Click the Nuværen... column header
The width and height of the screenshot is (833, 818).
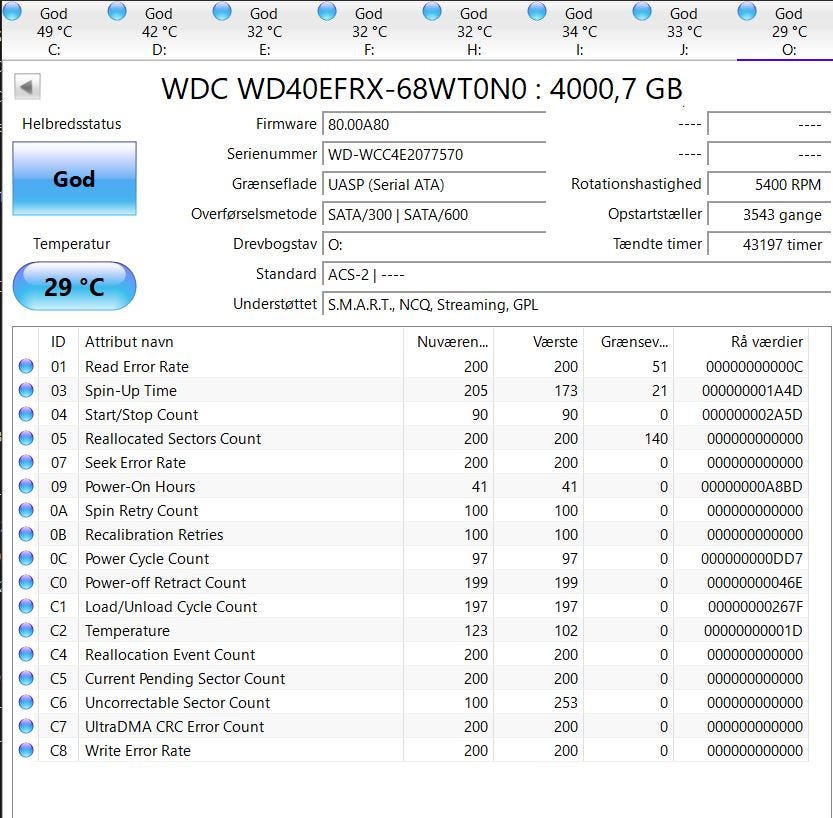(448, 342)
